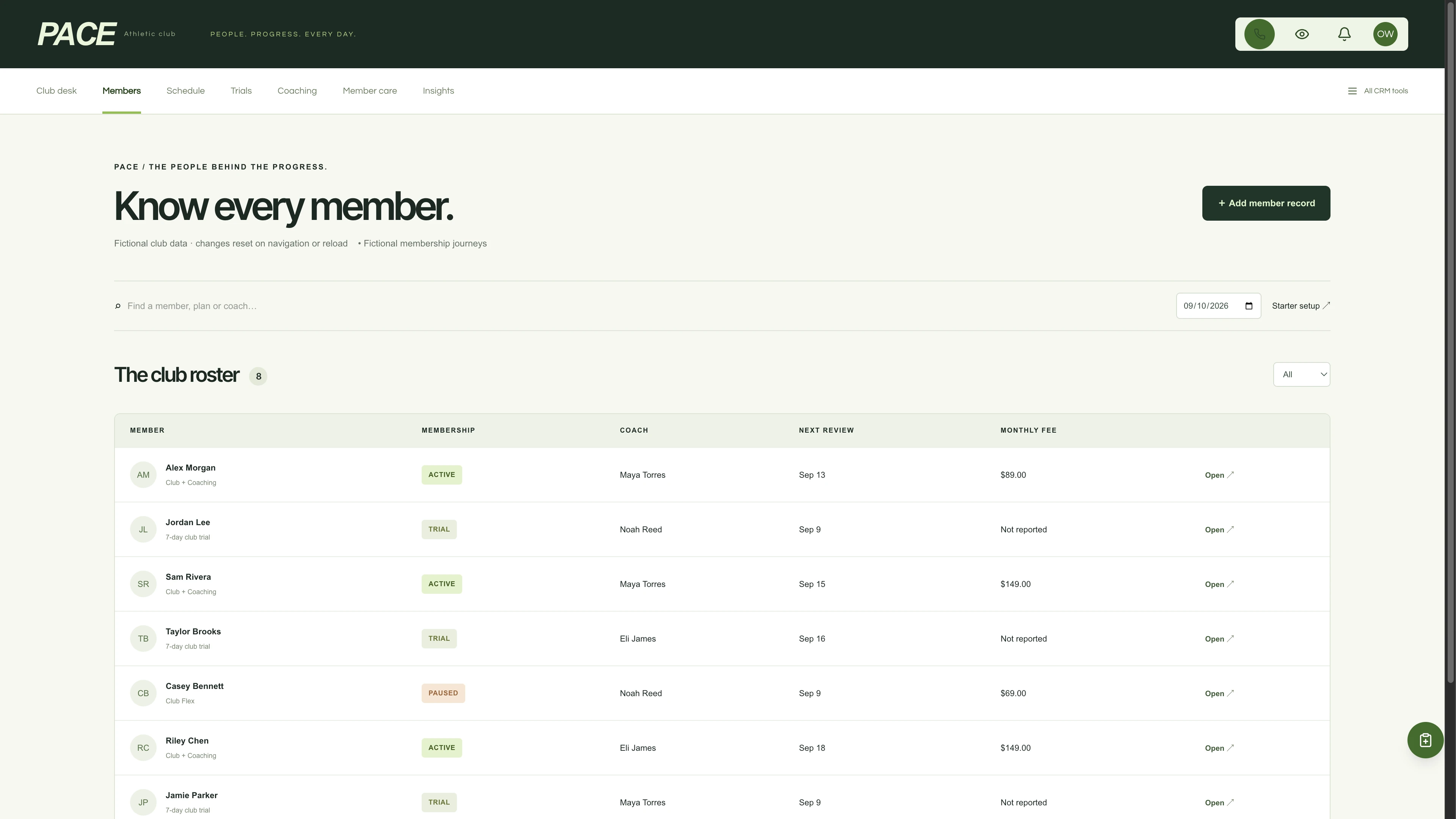Click the JL avatar for Jordan Lee
This screenshot has width=1456, height=819.
143,530
